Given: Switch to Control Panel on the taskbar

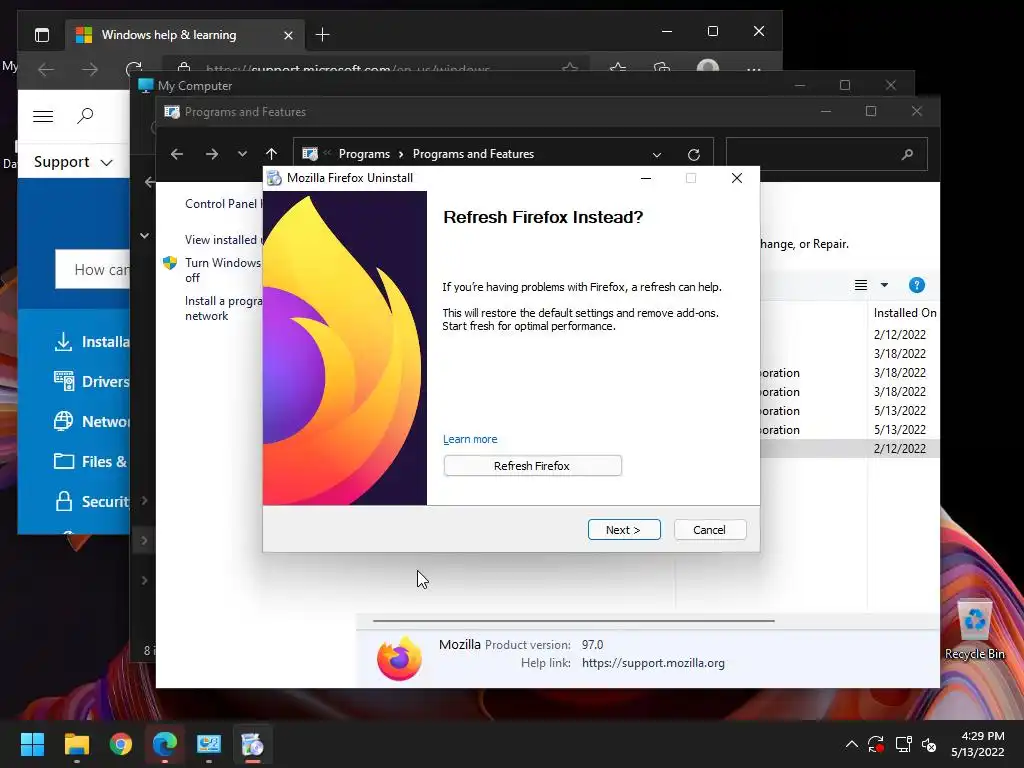Looking at the screenshot, I should (x=209, y=744).
